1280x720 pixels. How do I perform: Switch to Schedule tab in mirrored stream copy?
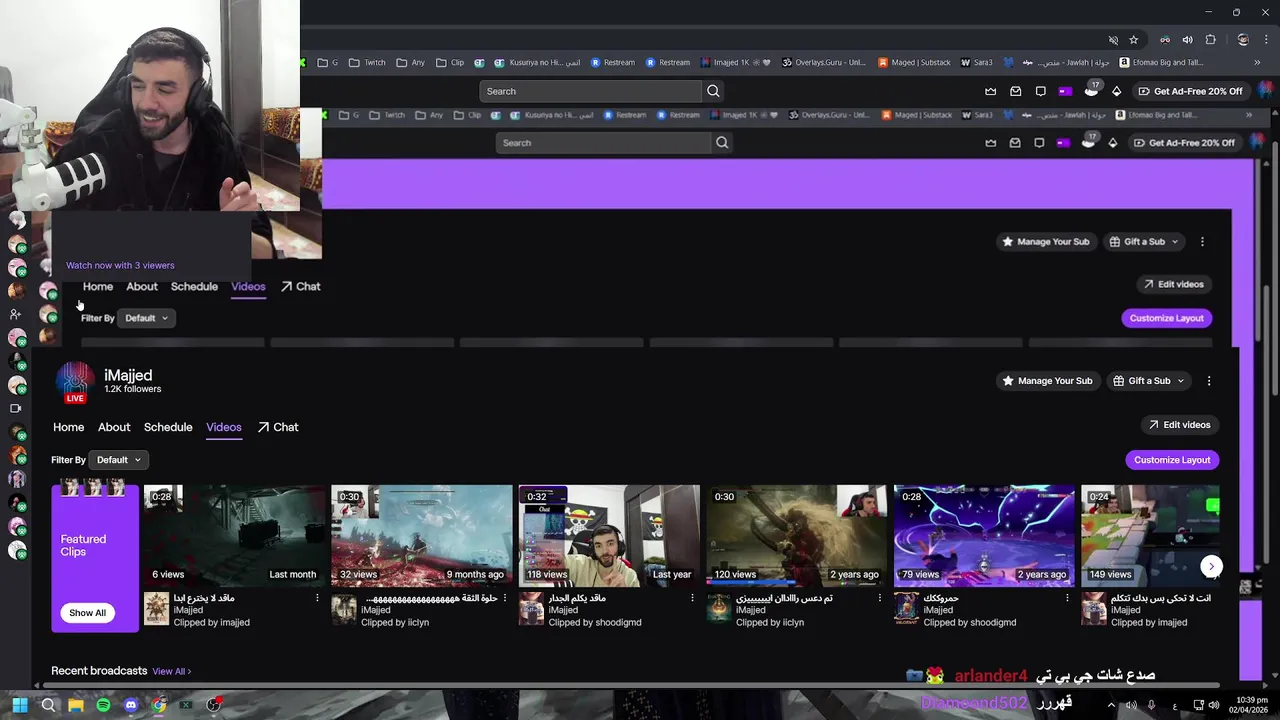pos(194,286)
